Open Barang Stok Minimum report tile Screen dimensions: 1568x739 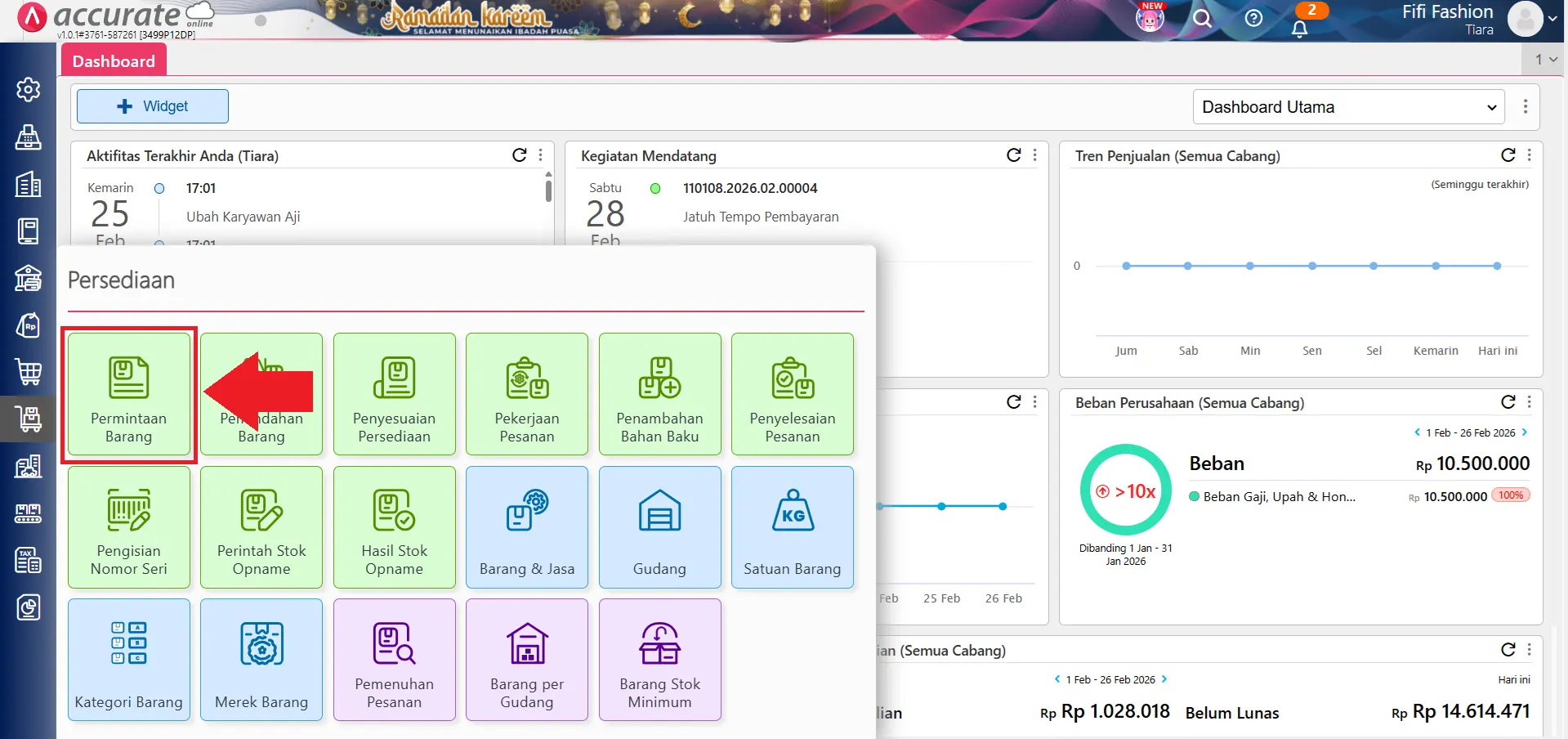click(x=659, y=661)
